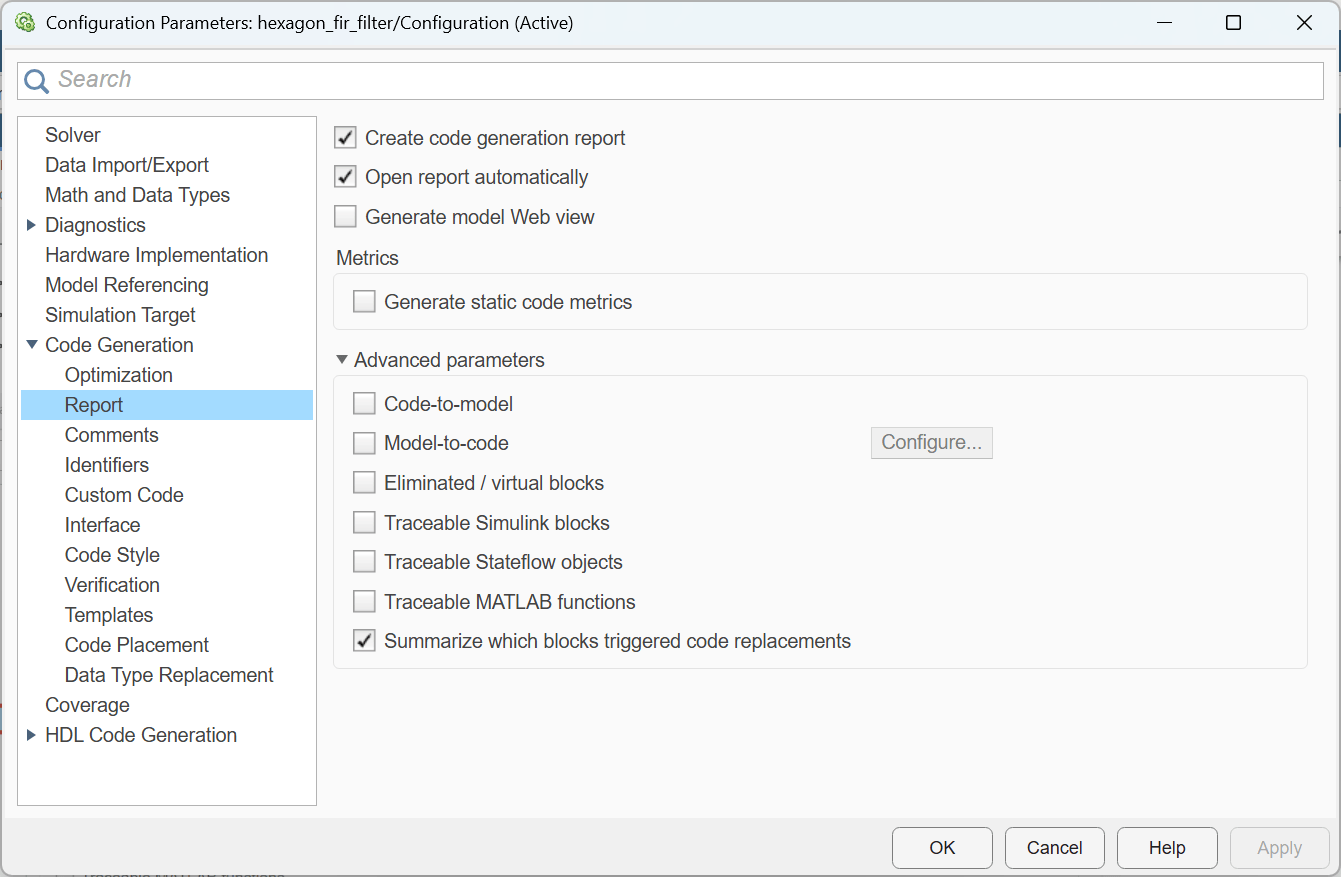Click the Apply button
This screenshot has width=1341, height=877.
(x=1280, y=848)
